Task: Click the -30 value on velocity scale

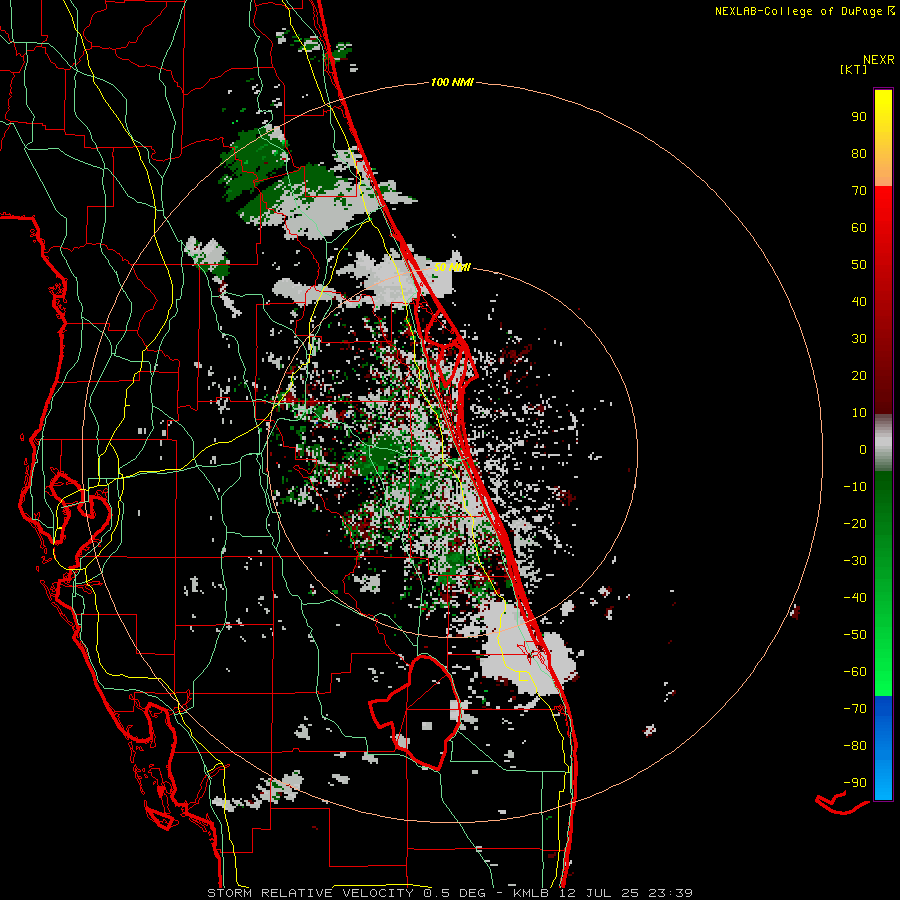Action: 855,561
